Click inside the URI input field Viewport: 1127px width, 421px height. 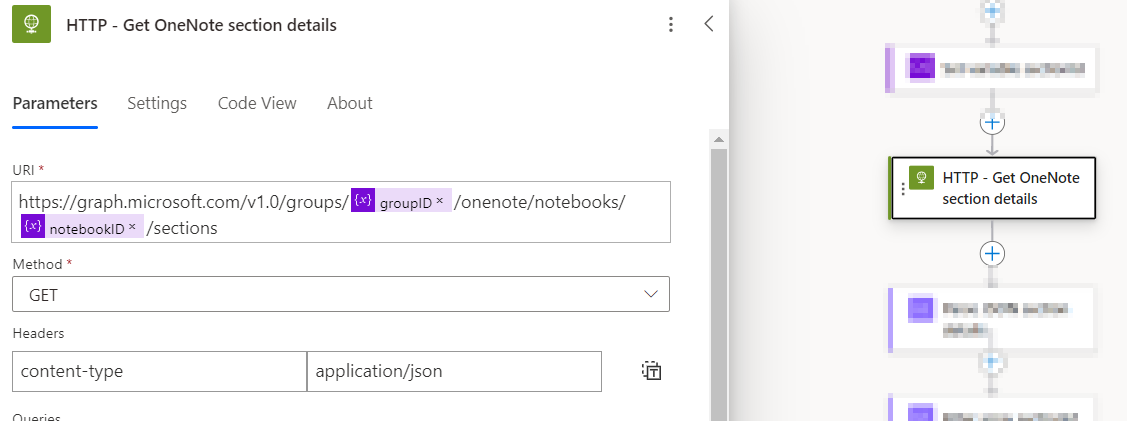[x=341, y=212]
